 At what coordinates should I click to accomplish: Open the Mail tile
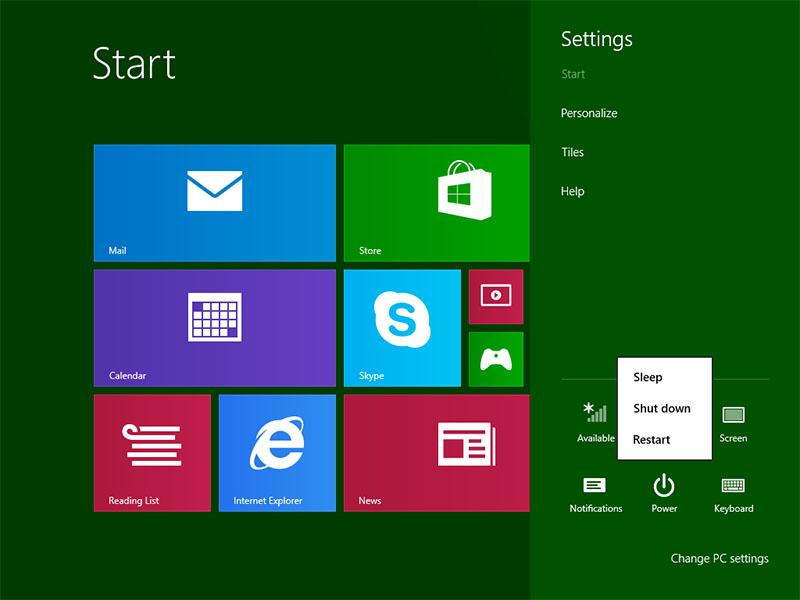tap(215, 203)
